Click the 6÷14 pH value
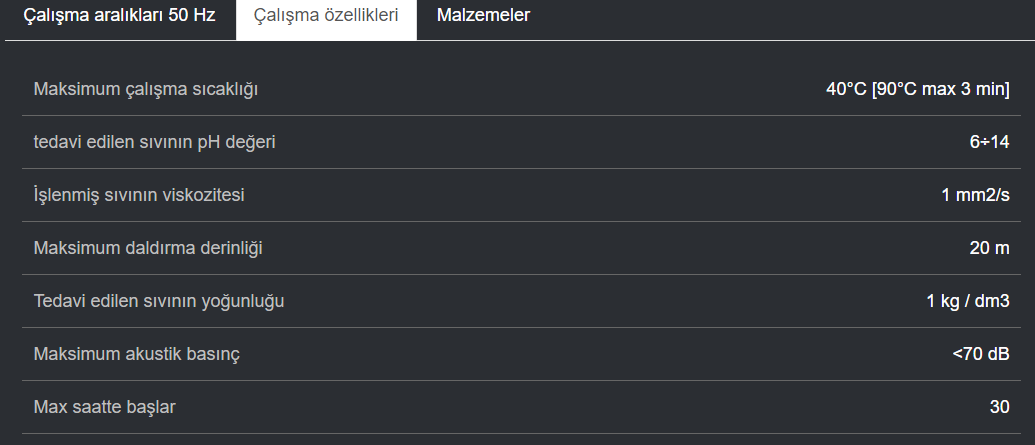This screenshot has width=1035, height=445. pos(989,142)
